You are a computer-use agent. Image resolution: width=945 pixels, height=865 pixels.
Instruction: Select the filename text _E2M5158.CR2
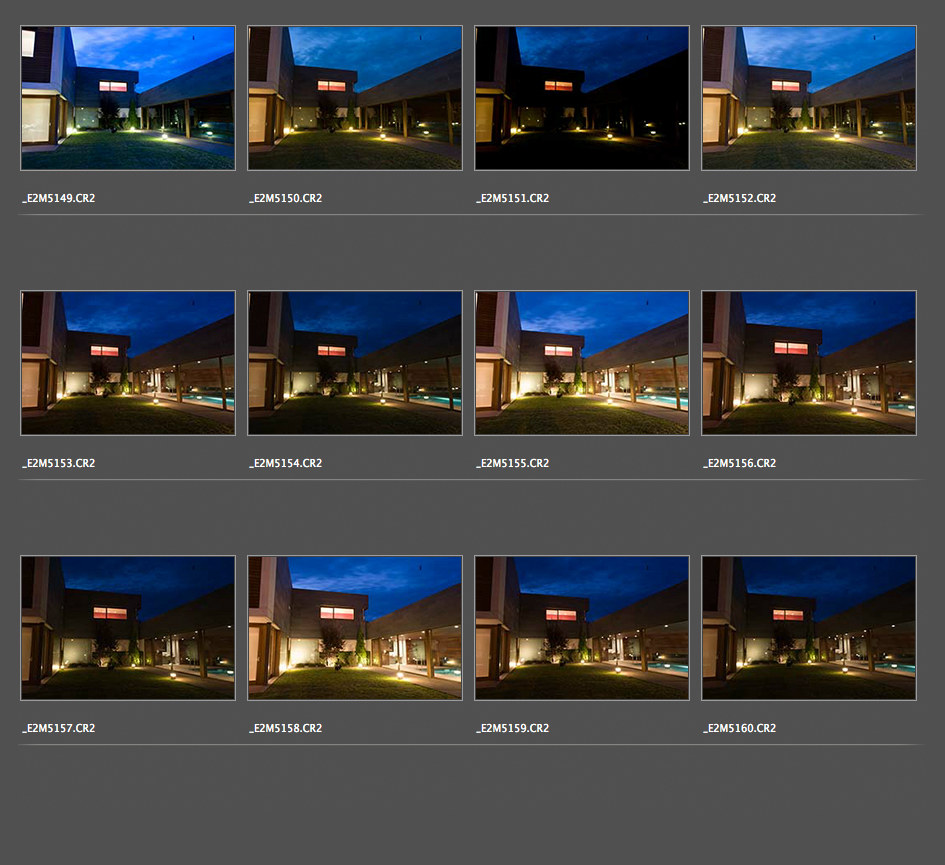point(286,728)
